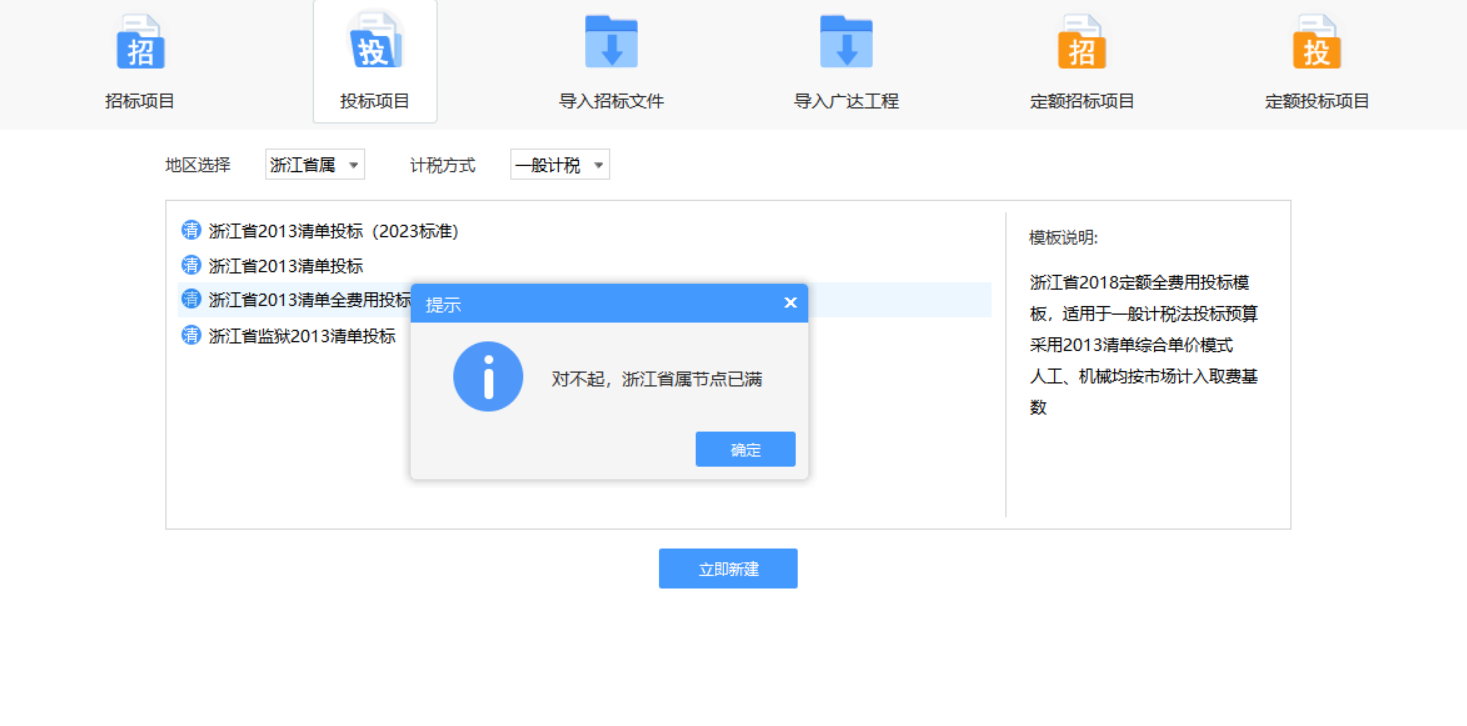The height and width of the screenshot is (726, 1467).
Task: Click the info icon in the 提示 dialog
Action: tap(488, 377)
